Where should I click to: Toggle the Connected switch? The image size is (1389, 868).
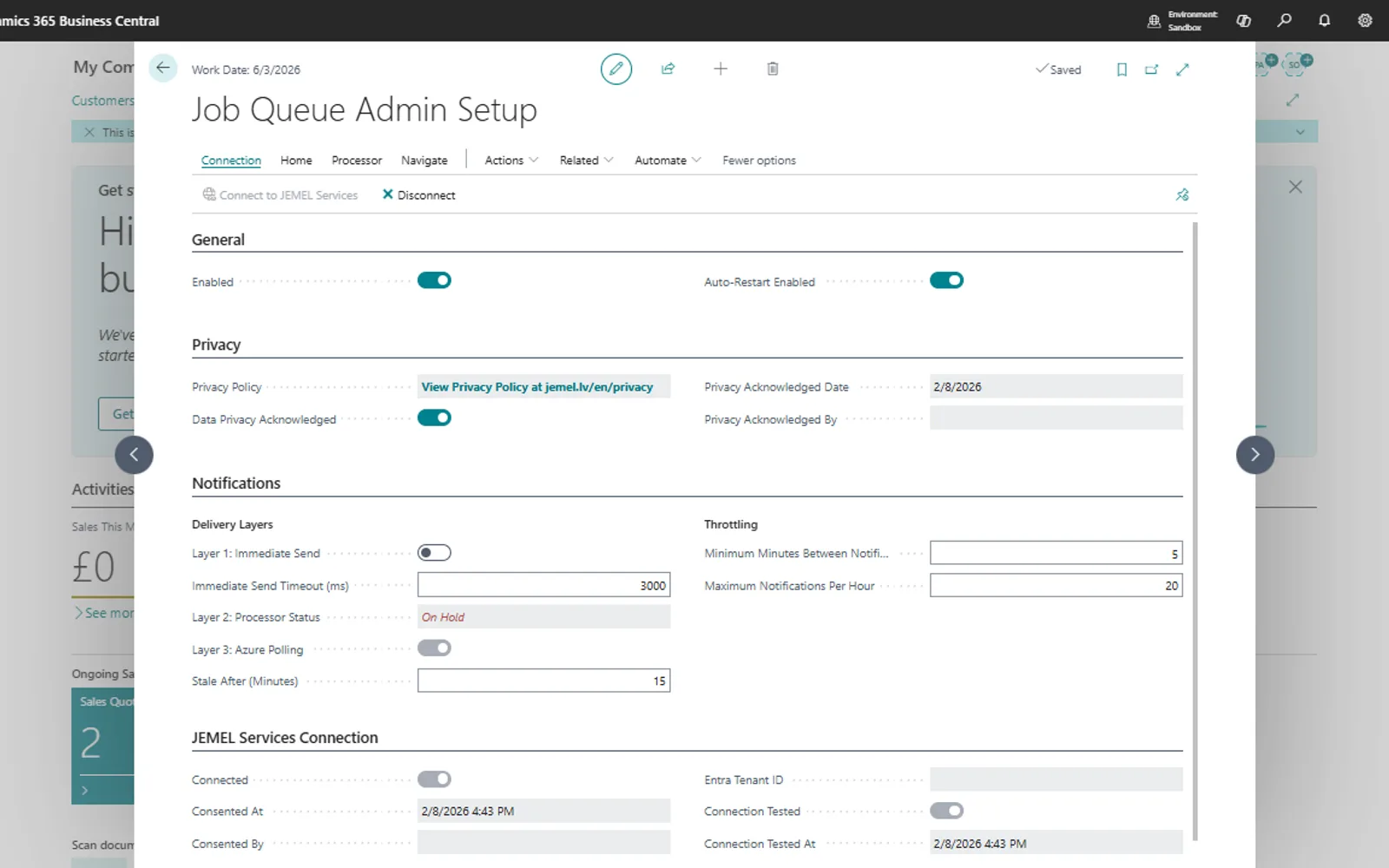click(x=434, y=779)
